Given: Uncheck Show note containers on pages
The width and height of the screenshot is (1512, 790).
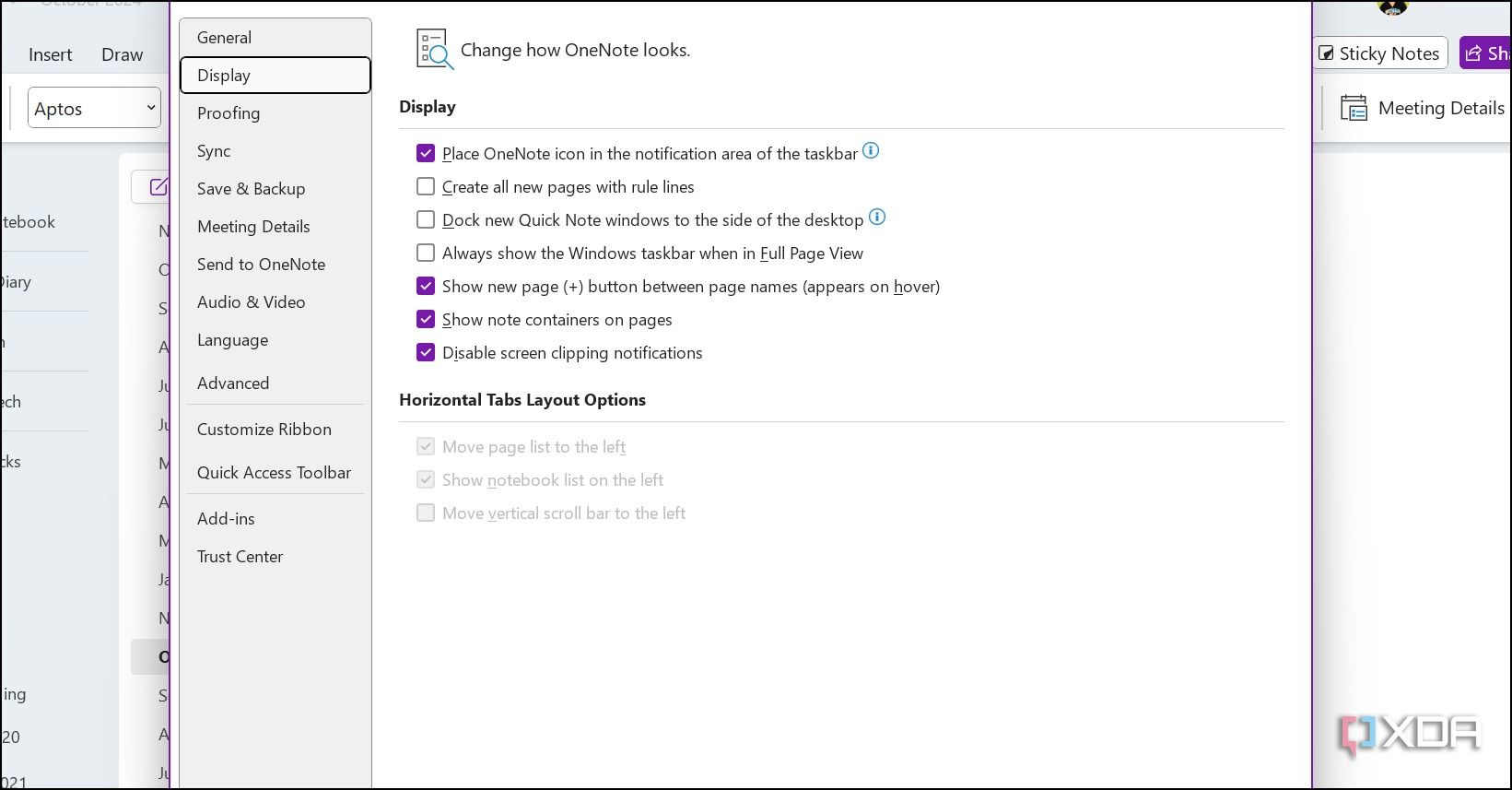Looking at the screenshot, I should (426, 320).
